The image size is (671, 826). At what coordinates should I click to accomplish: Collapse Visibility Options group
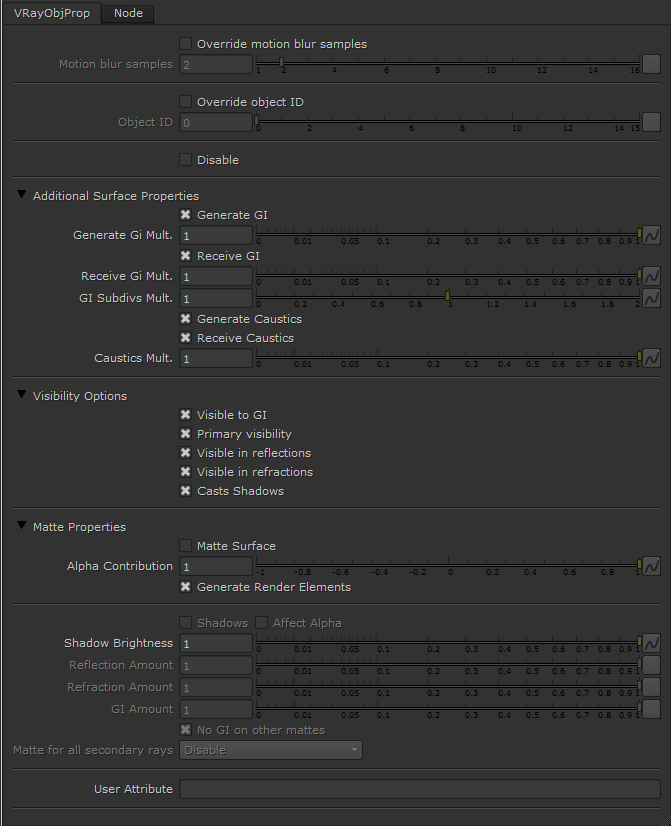point(22,394)
